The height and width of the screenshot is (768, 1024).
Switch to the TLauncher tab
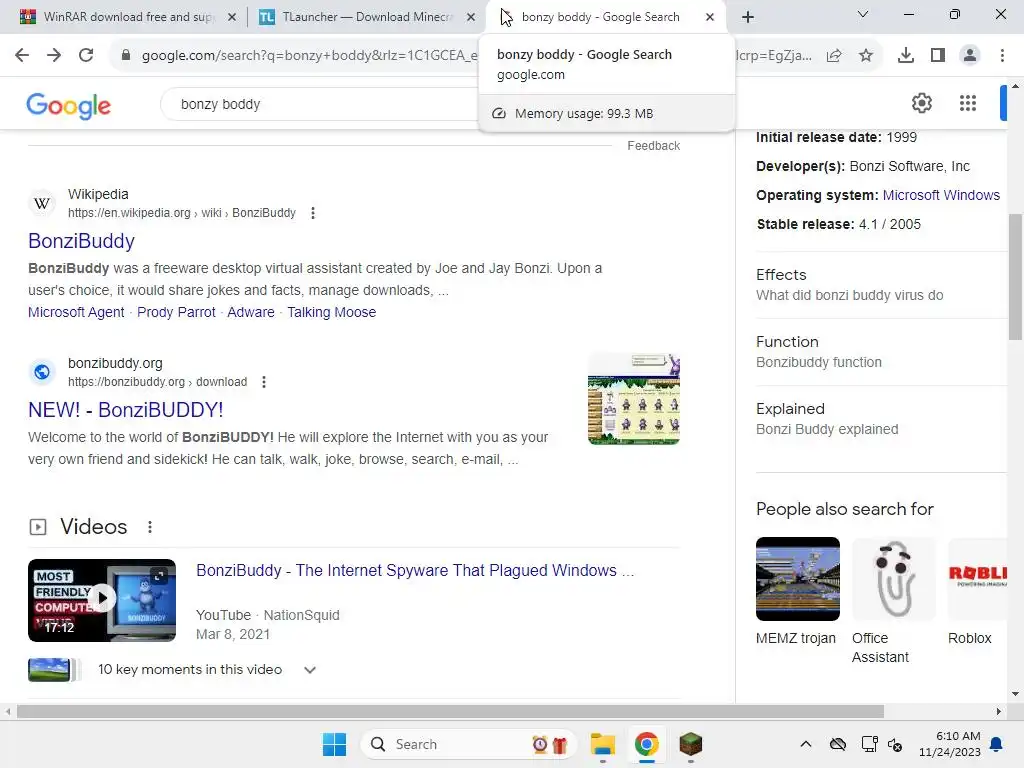367,17
